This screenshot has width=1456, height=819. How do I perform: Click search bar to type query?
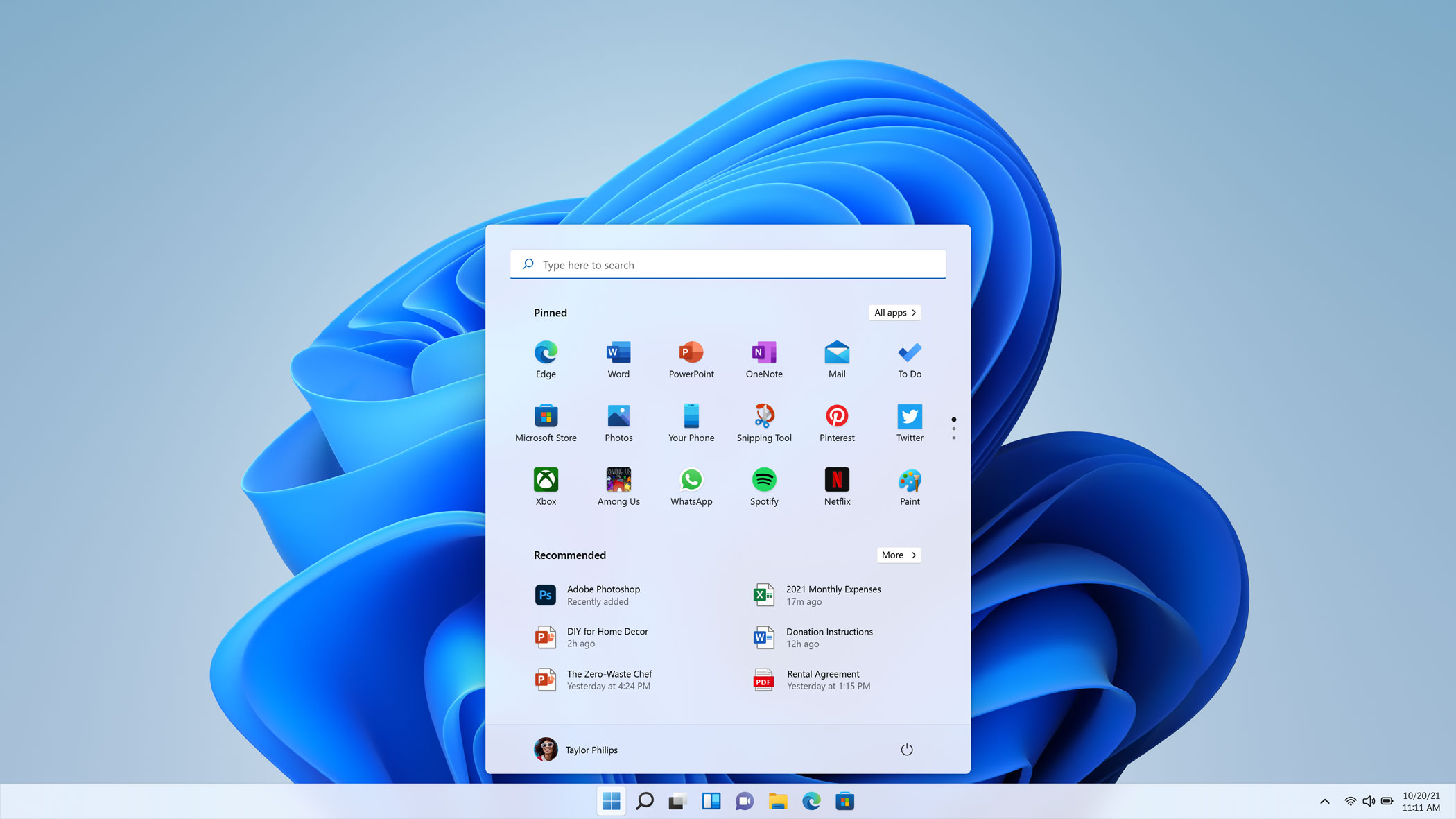coord(728,264)
